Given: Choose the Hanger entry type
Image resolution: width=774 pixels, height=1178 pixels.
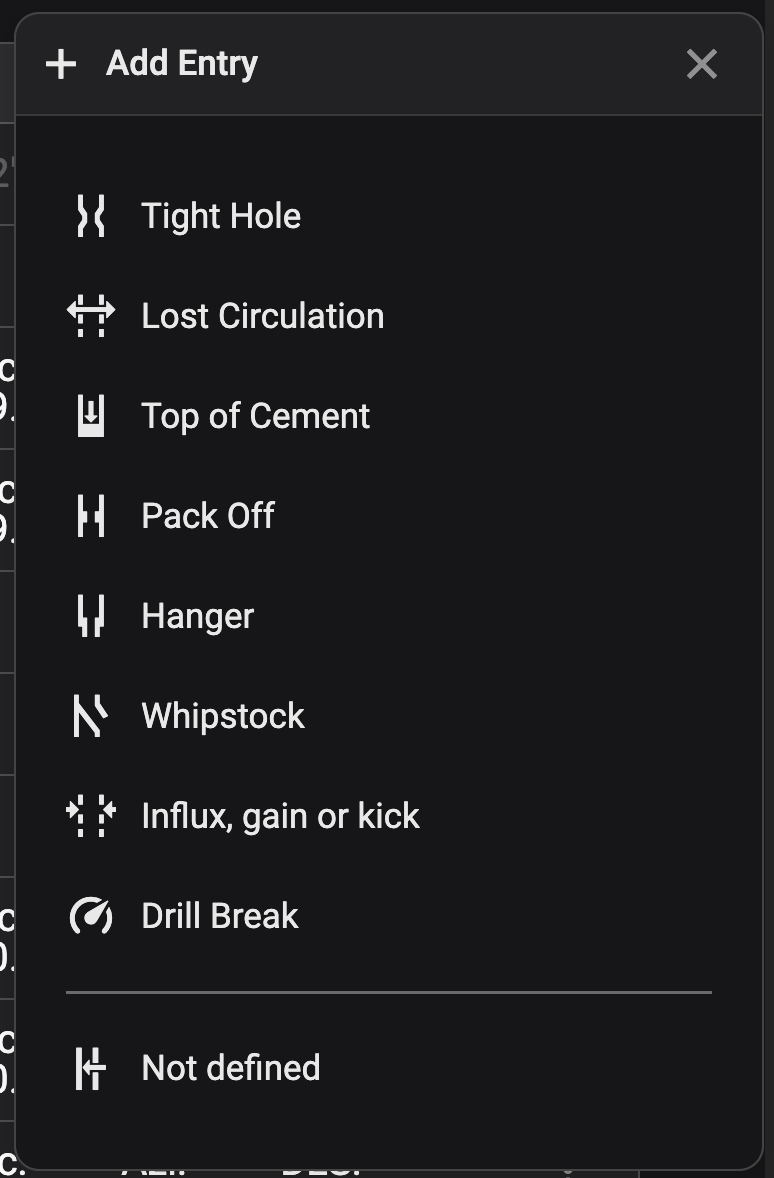Looking at the screenshot, I should click(197, 615).
